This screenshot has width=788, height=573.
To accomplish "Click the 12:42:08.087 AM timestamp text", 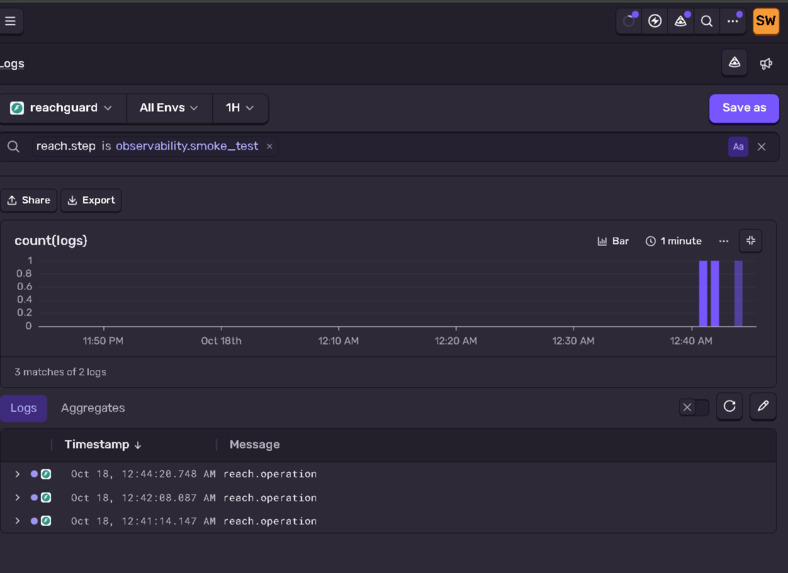I will [143, 498].
